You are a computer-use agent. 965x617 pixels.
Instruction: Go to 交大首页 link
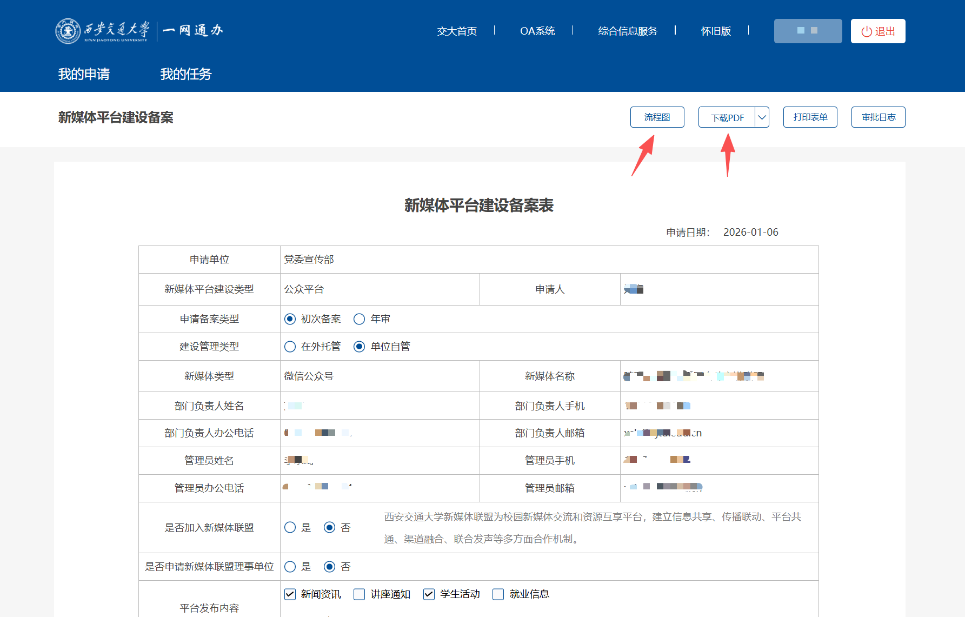click(457, 31)
